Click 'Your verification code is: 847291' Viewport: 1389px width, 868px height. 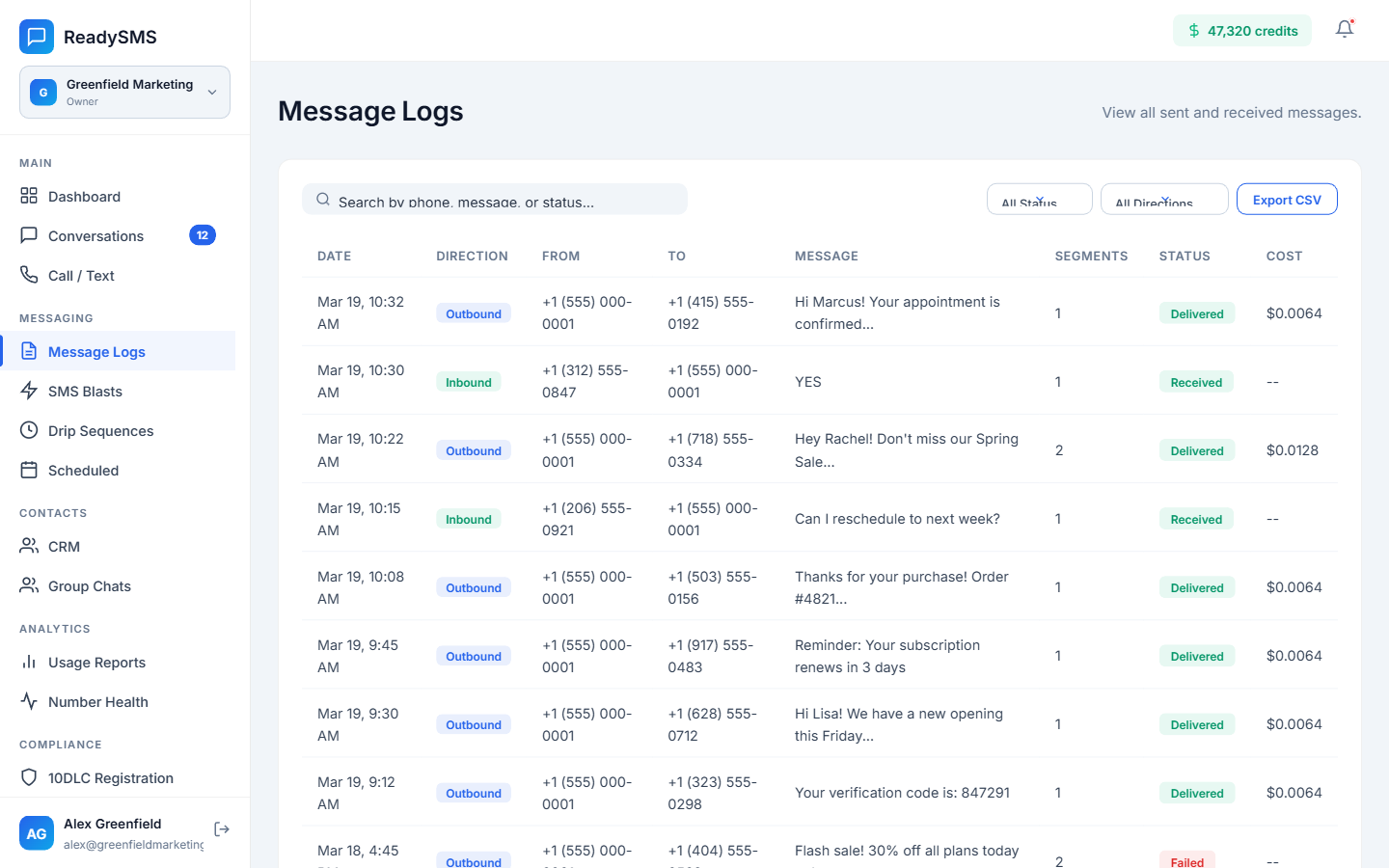[902, 793]
